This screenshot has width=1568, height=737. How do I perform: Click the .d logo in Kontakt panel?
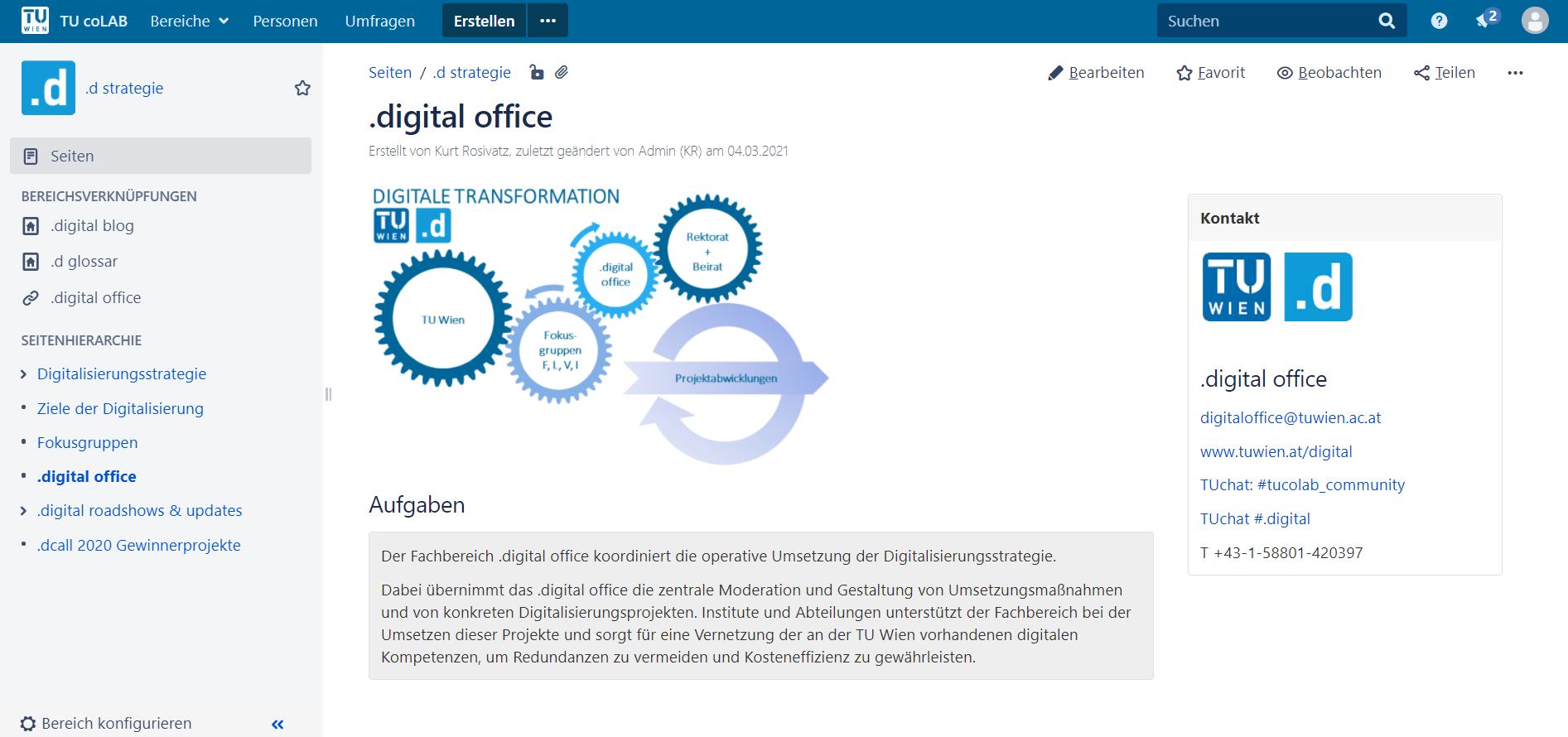(x=1318, y=287)
